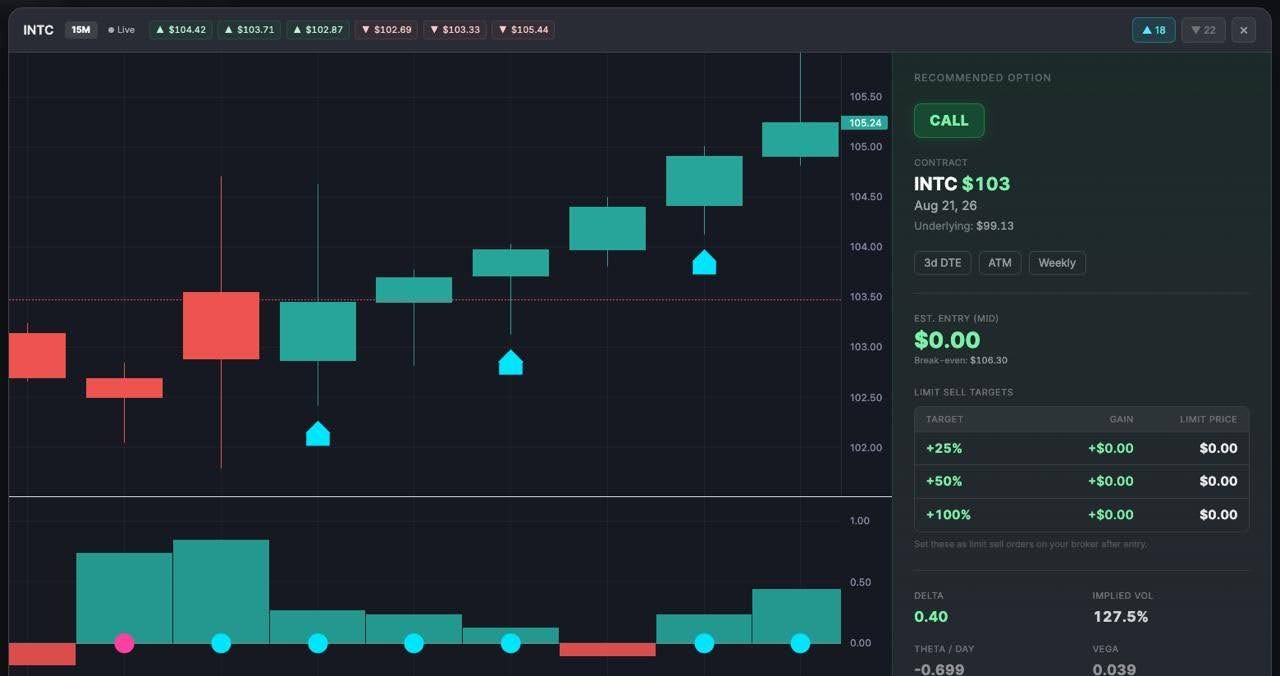Select the +50% limit sell target row
This screenshot has height=676, width=1280.
pyautogui.click(x=1081, y=481)
